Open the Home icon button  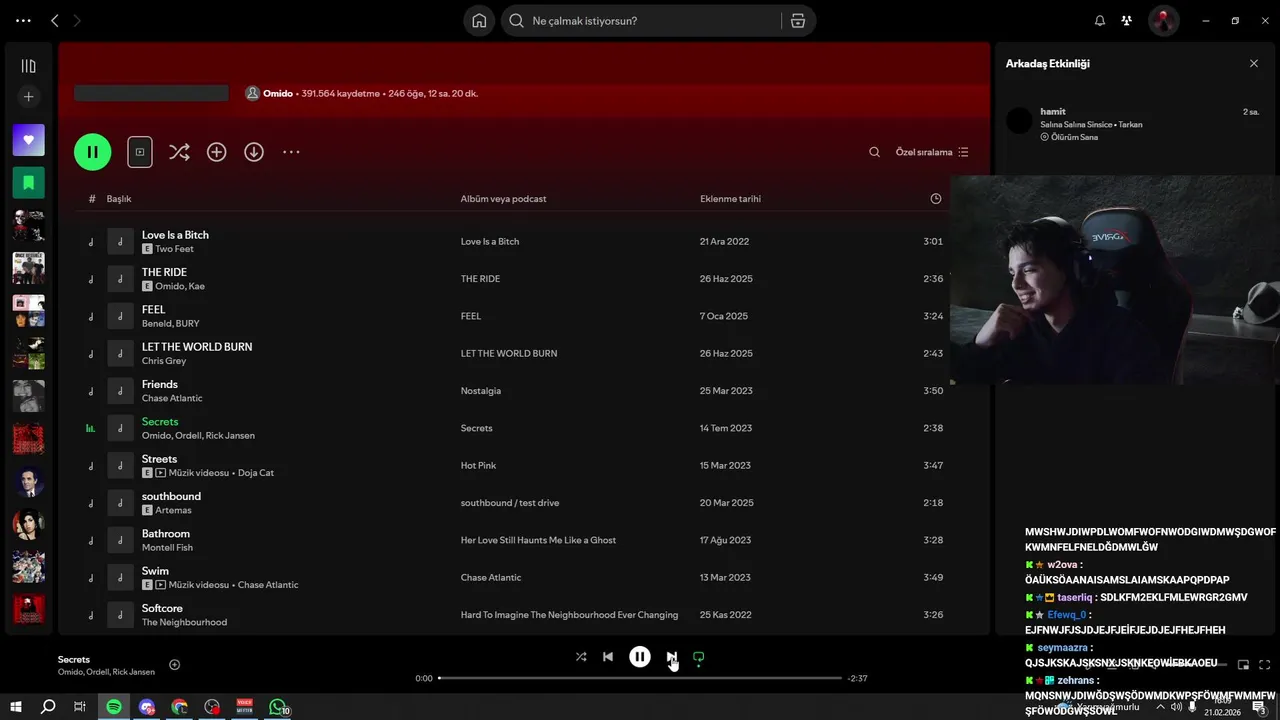pos(479,21)
